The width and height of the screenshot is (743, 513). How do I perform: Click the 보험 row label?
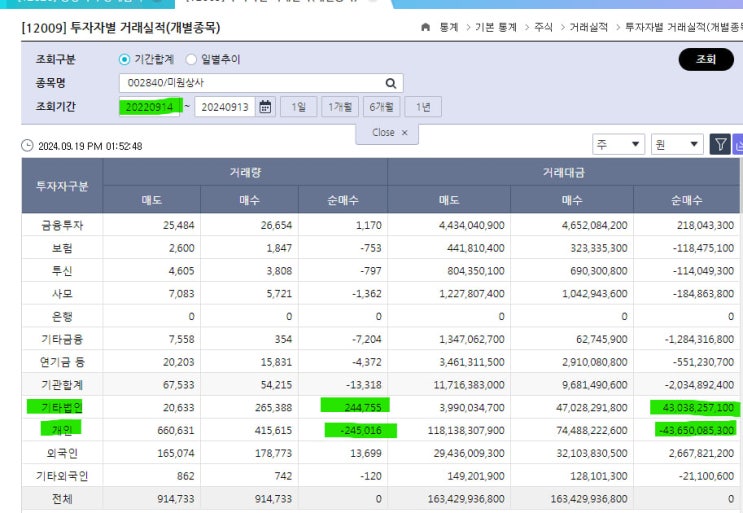[62, 248]
